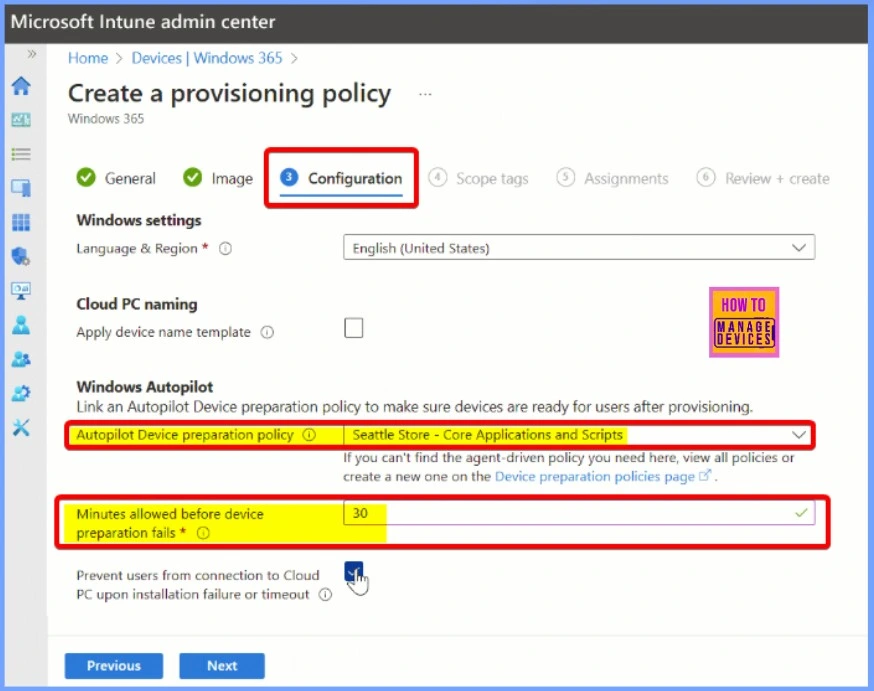Click the Create a provisioning policy heading
Viewport: 874px width, 691px height.
coord(229,93)
